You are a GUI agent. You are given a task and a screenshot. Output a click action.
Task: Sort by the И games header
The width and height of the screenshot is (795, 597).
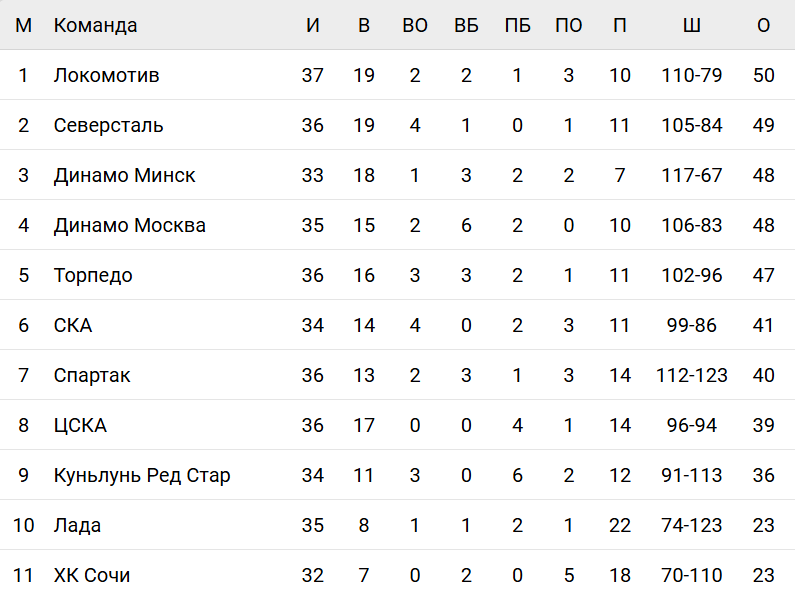tap(313, 25)
